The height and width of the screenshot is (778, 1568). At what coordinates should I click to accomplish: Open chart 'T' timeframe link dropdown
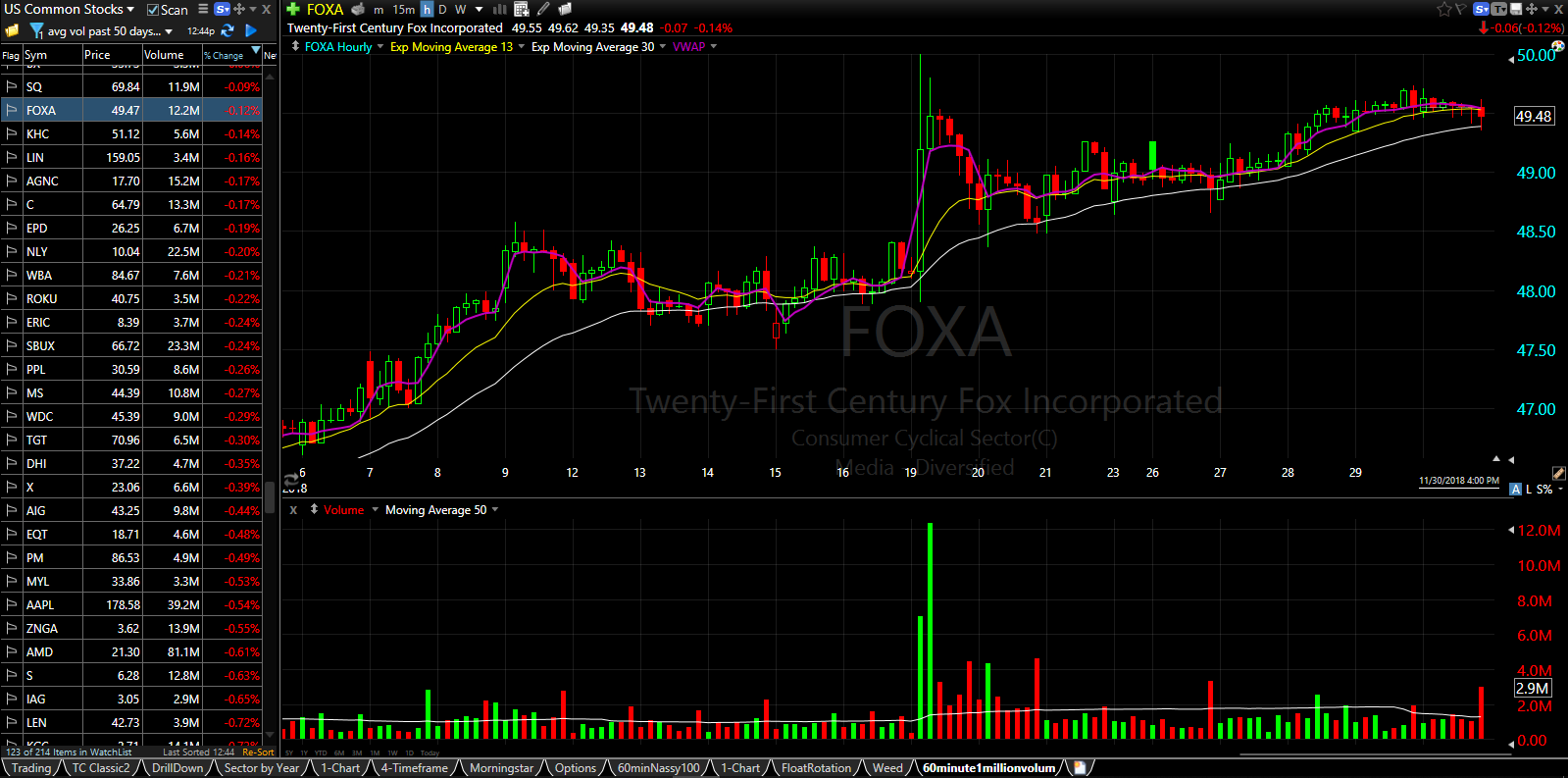click(1499, 9)
